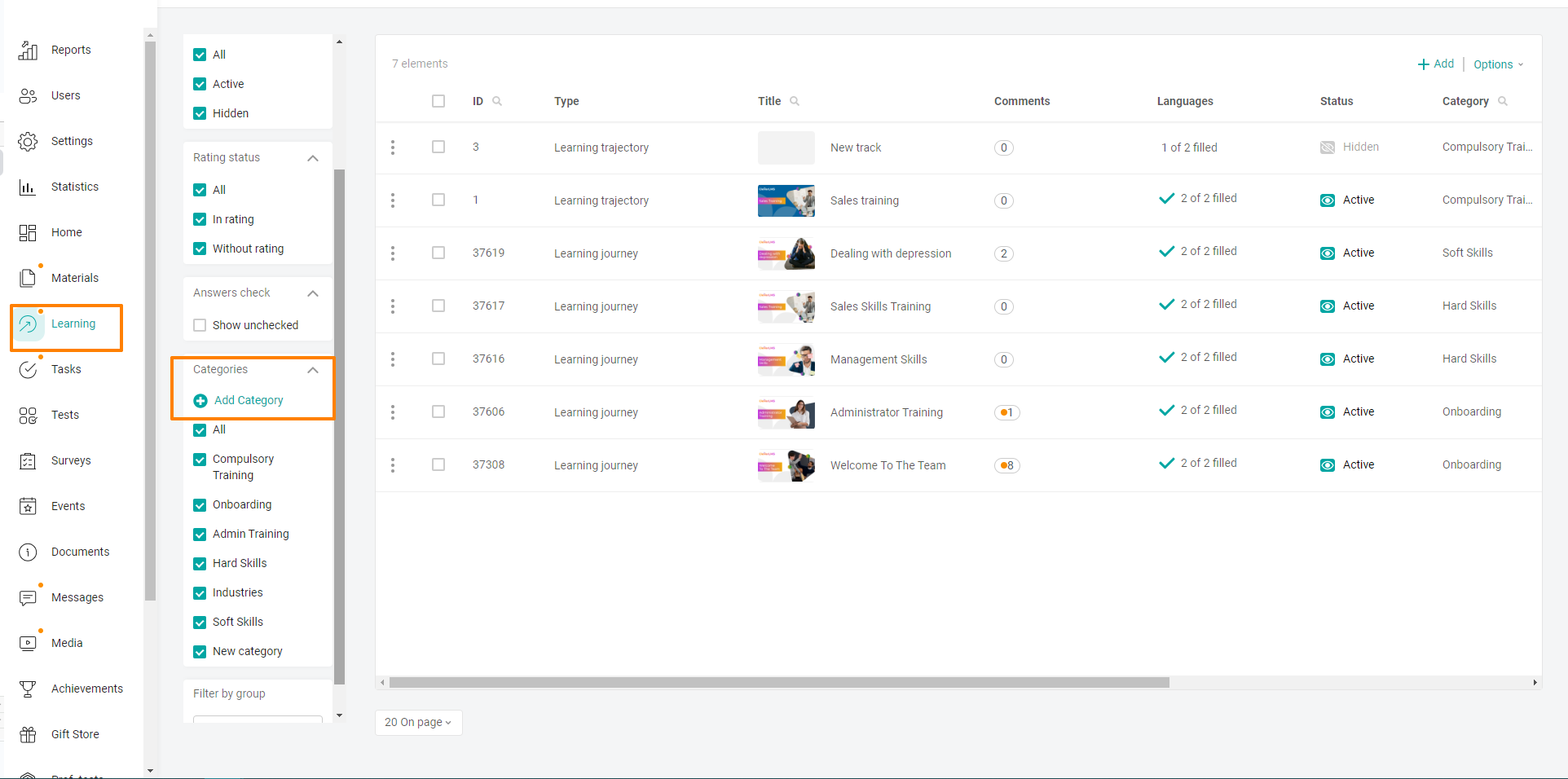Toggle the New category checkbox
The width and height of the screenshot is (1568, 779).
pyautogui.click(x=200, y=652)
